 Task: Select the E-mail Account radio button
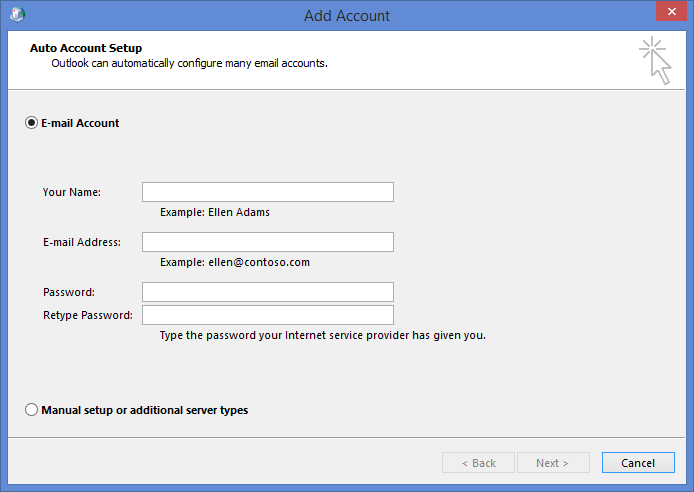coord(32,123)
